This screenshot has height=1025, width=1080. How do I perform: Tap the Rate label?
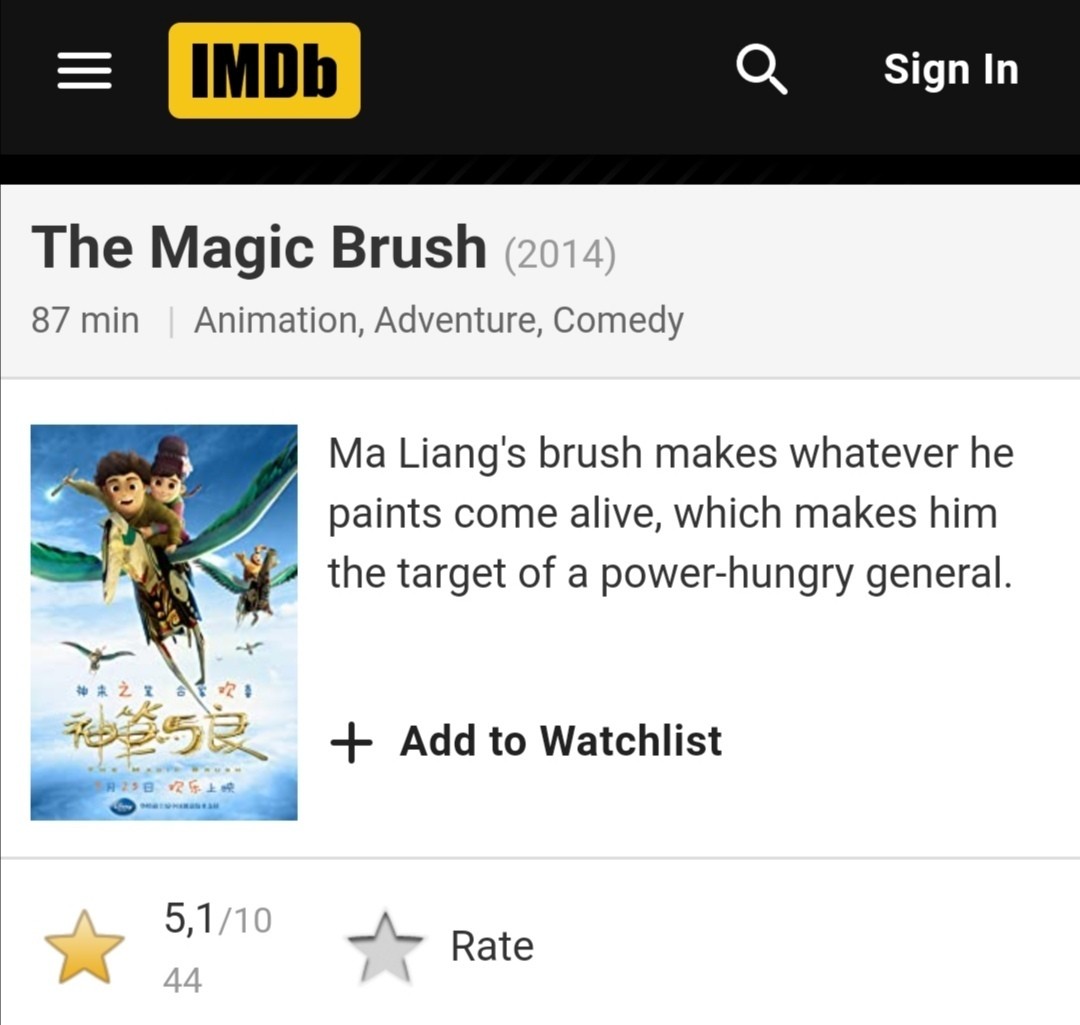coord(492,946)
